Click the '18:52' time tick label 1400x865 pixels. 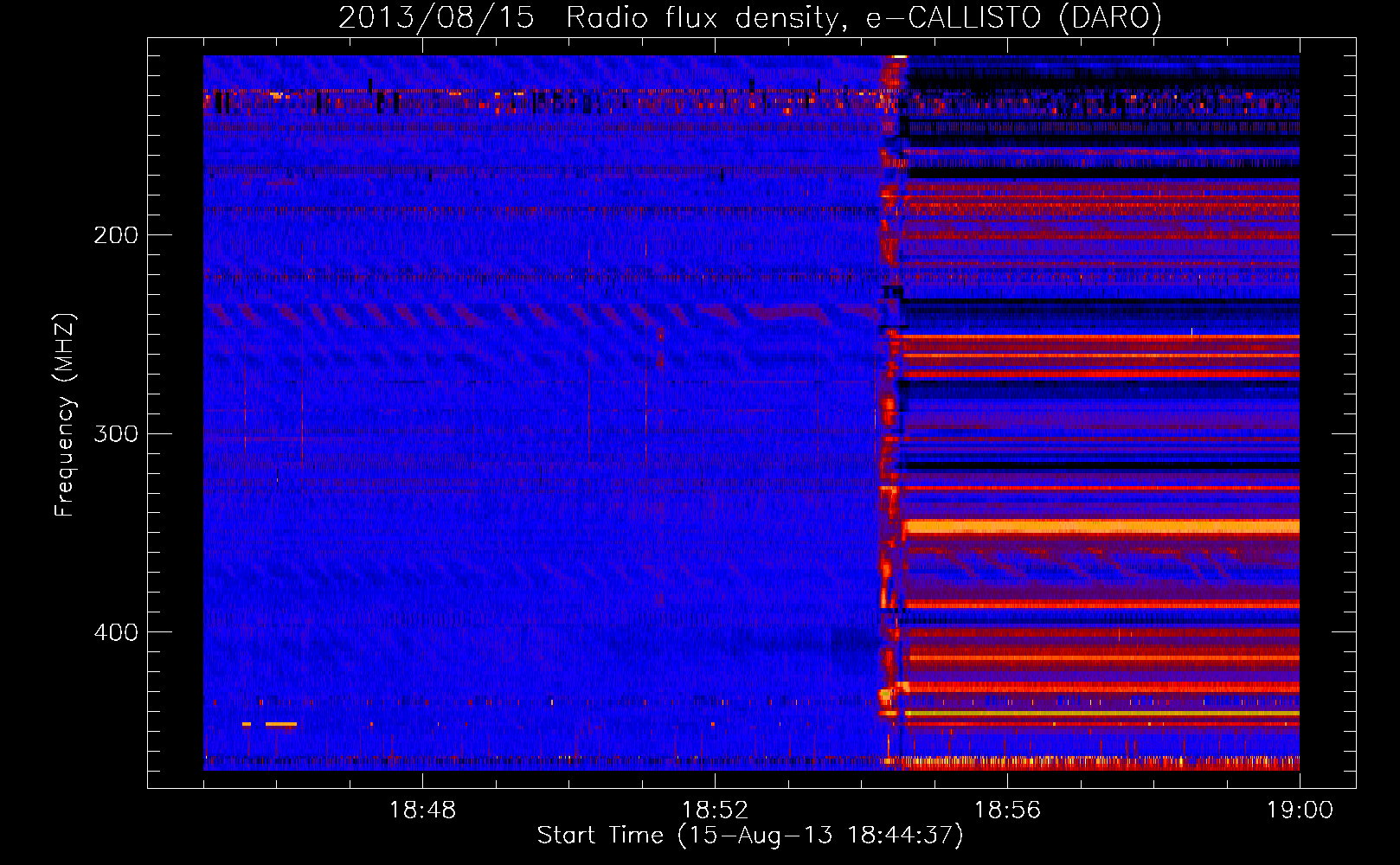tap(715, 811)
